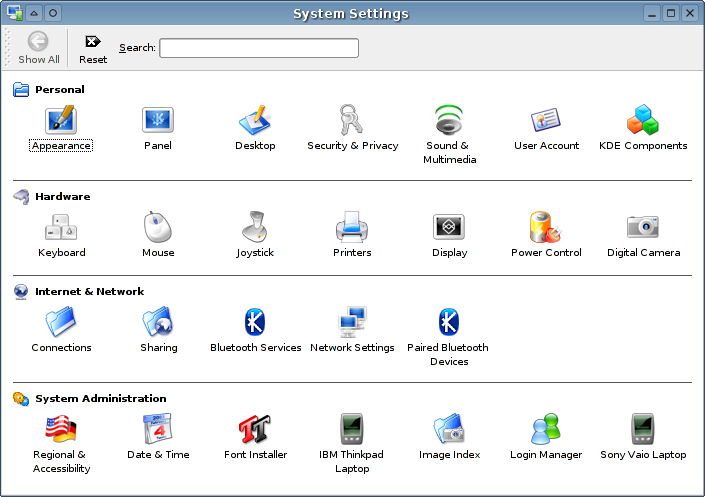The height and width of the screenshot is (497, 705).
Task: Open Network Settings module
Action: pyautogui.click(x=352, y=324)
